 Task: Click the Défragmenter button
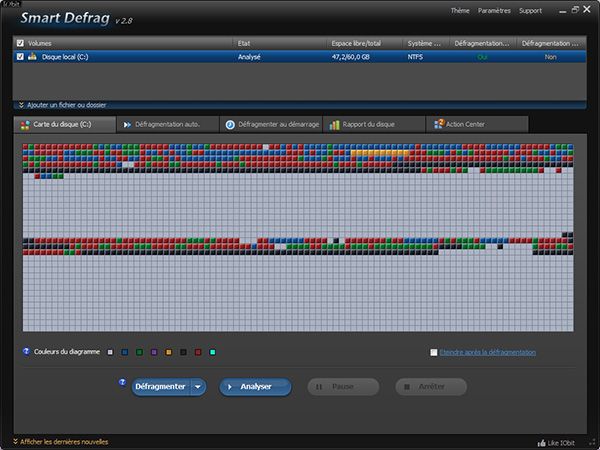pyautogui.click(x=160, y=387)
